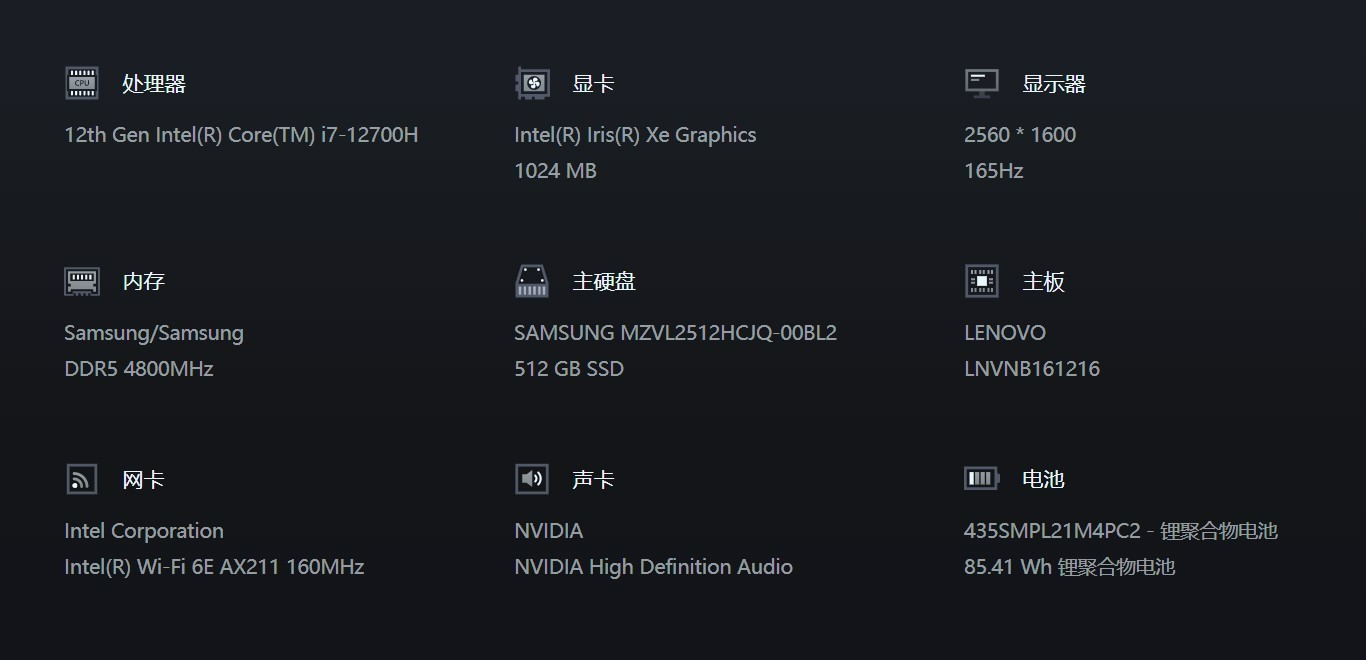Viewport: 1366px width, 660px height.
Task: Click the motherboard chip icon
Action: [x=982, y=281]
